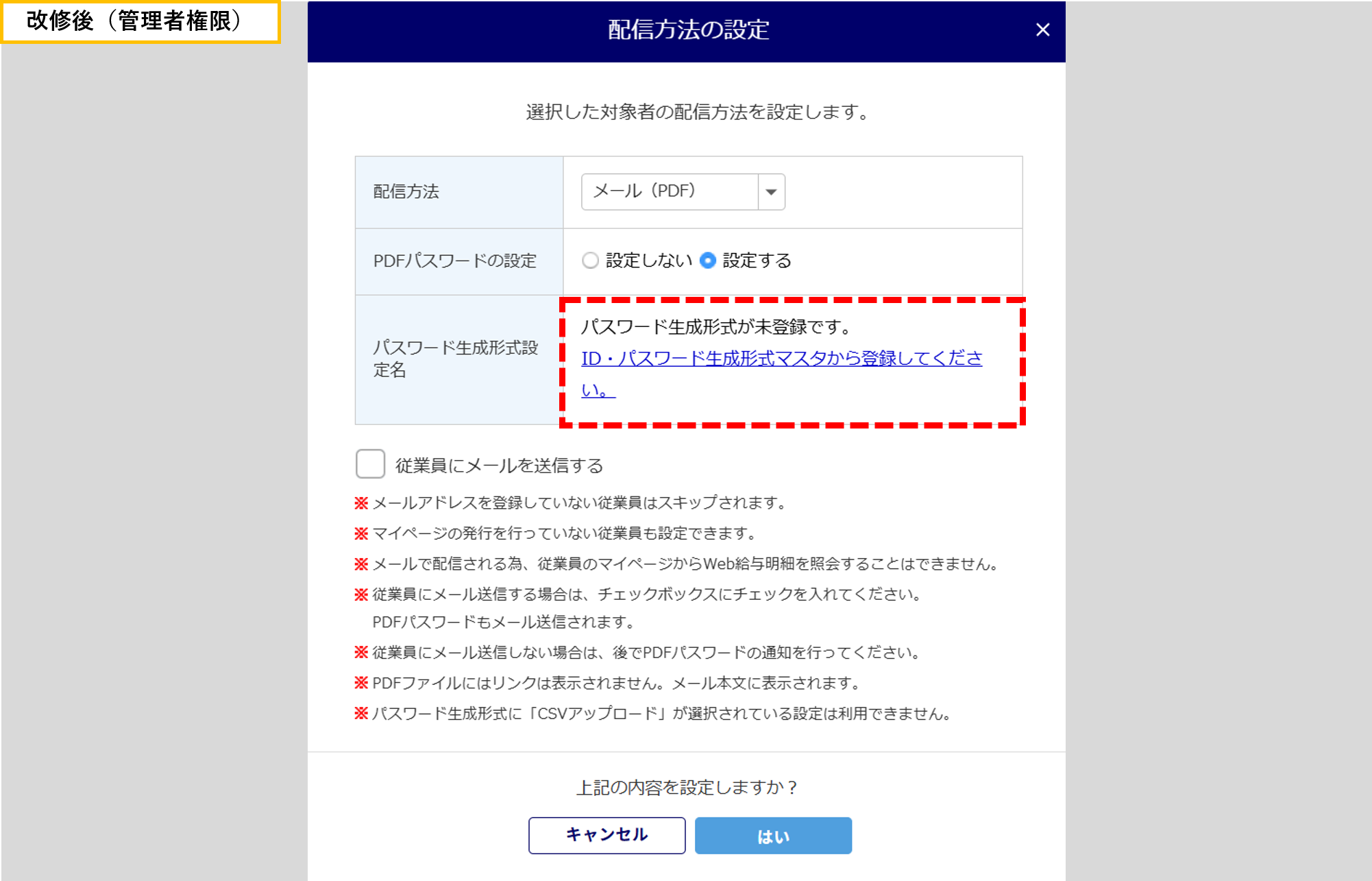Click the パスワード生成形式が未登録です message

point(717,327)
